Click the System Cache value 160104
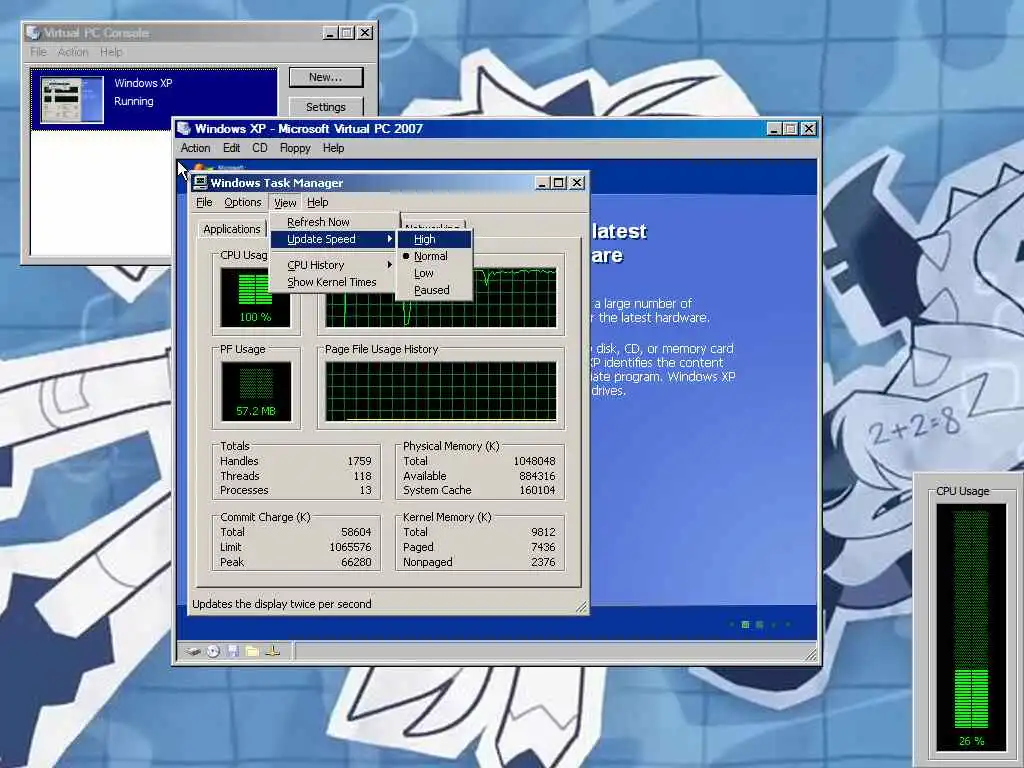 click(537, 490)
